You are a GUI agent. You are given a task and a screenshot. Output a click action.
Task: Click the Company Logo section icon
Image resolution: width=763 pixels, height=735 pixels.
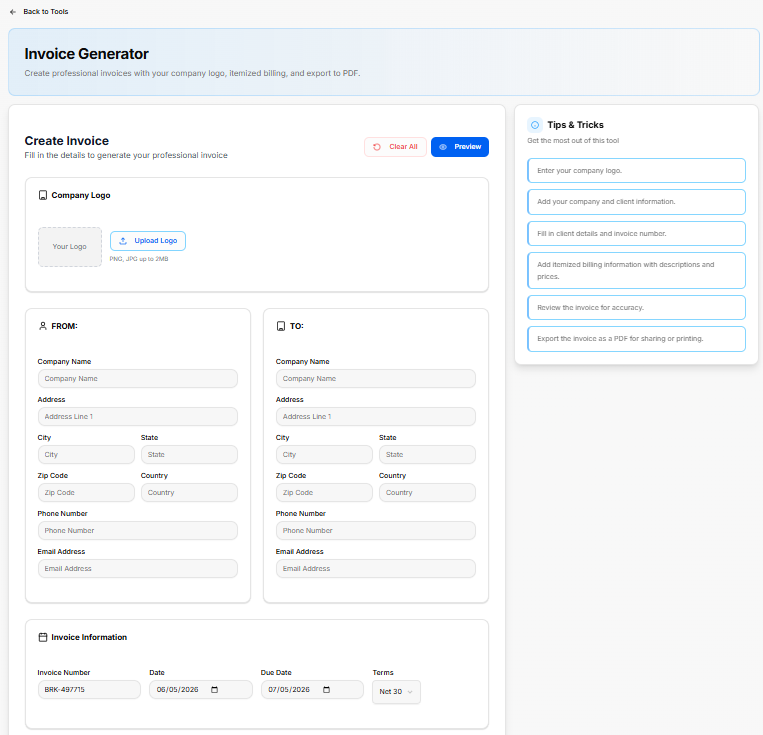tap(43, 195)
